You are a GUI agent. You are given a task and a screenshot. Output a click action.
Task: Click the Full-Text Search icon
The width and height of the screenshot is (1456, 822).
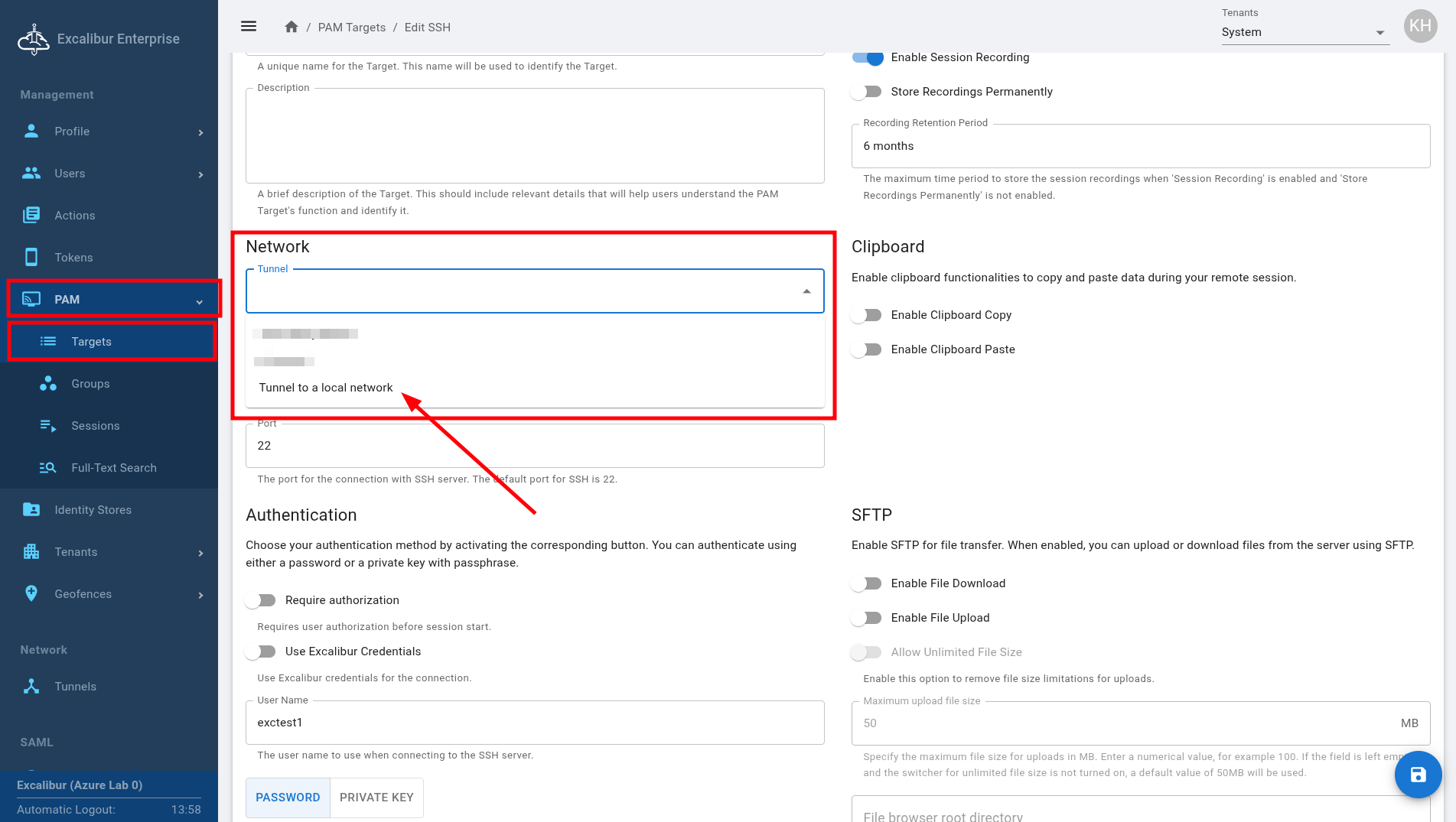pyautogui.click(x=47, y=468)
